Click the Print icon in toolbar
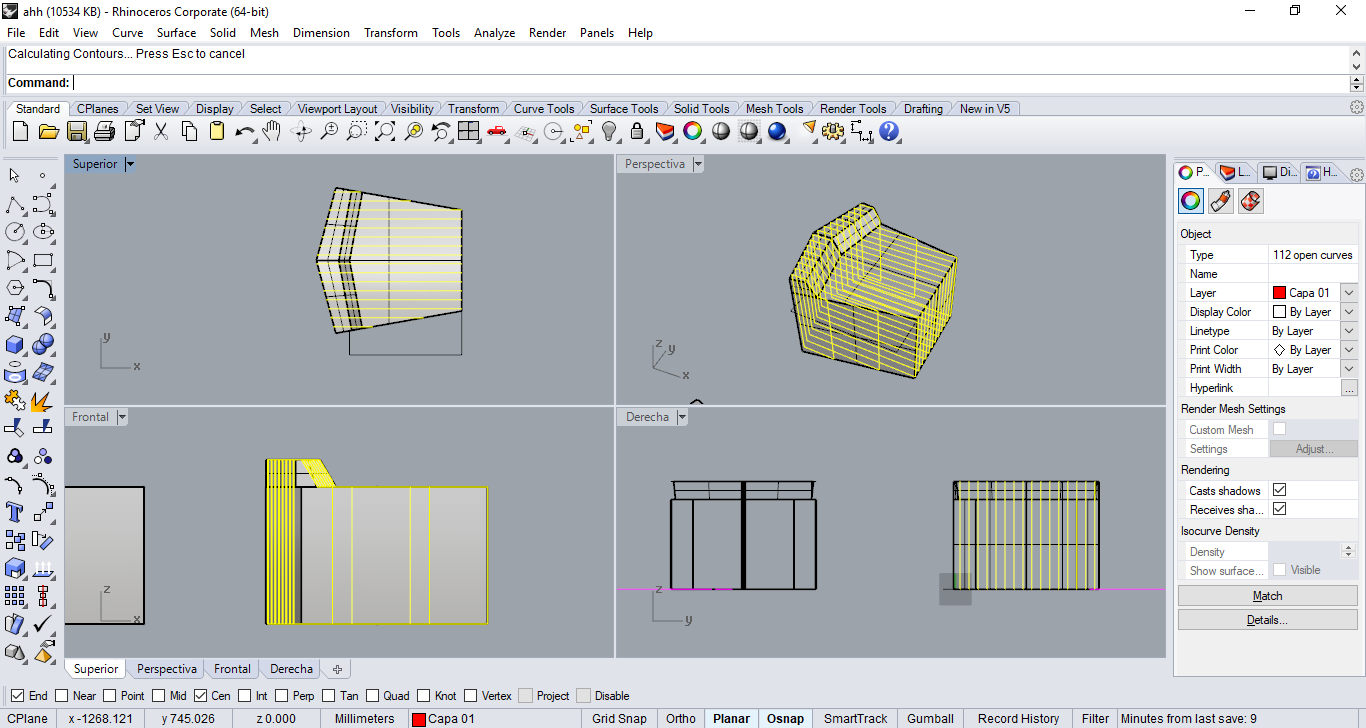The height and width of the screenshot is (728, 1366). click(105, 131)
